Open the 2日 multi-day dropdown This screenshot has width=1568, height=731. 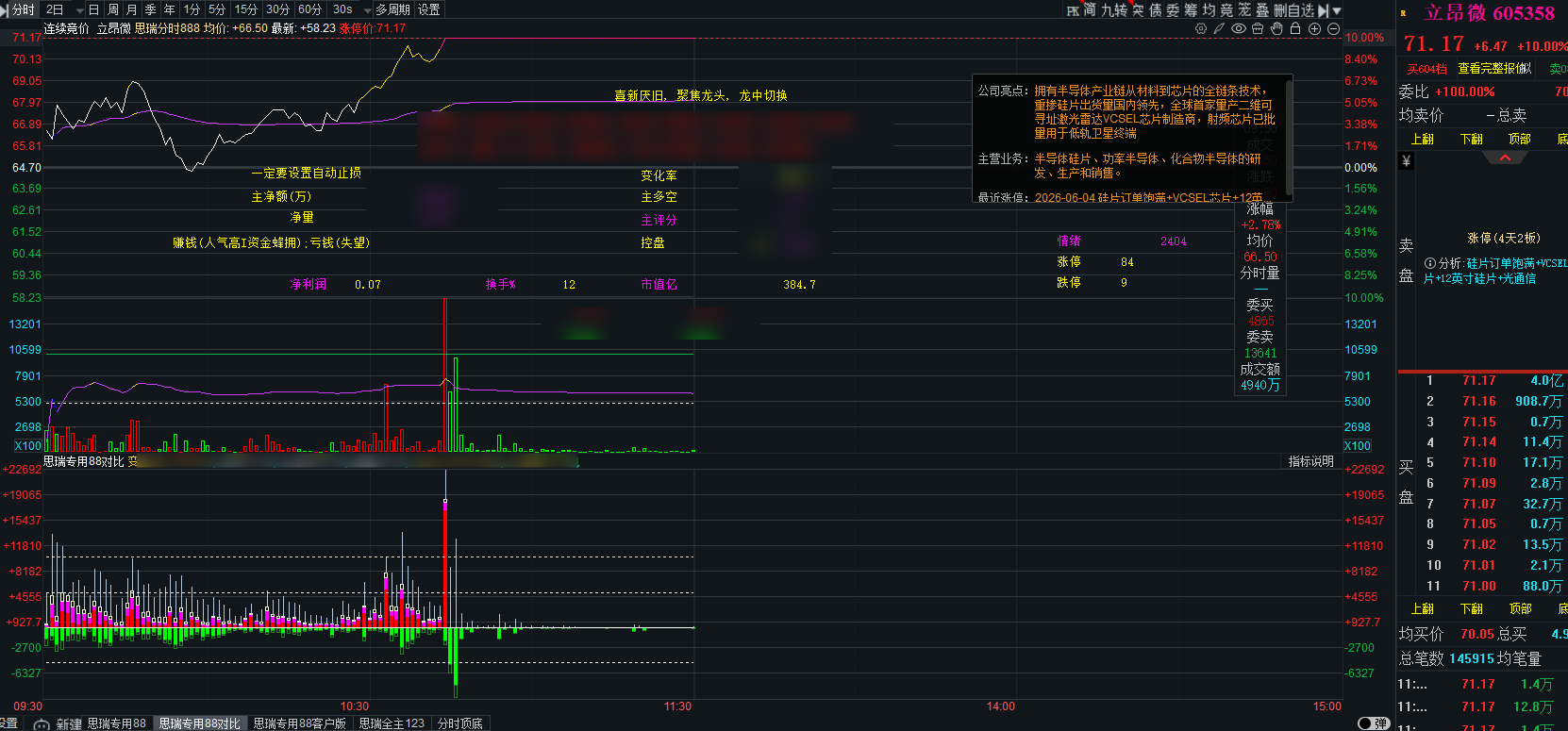click(x=64, y=9)
